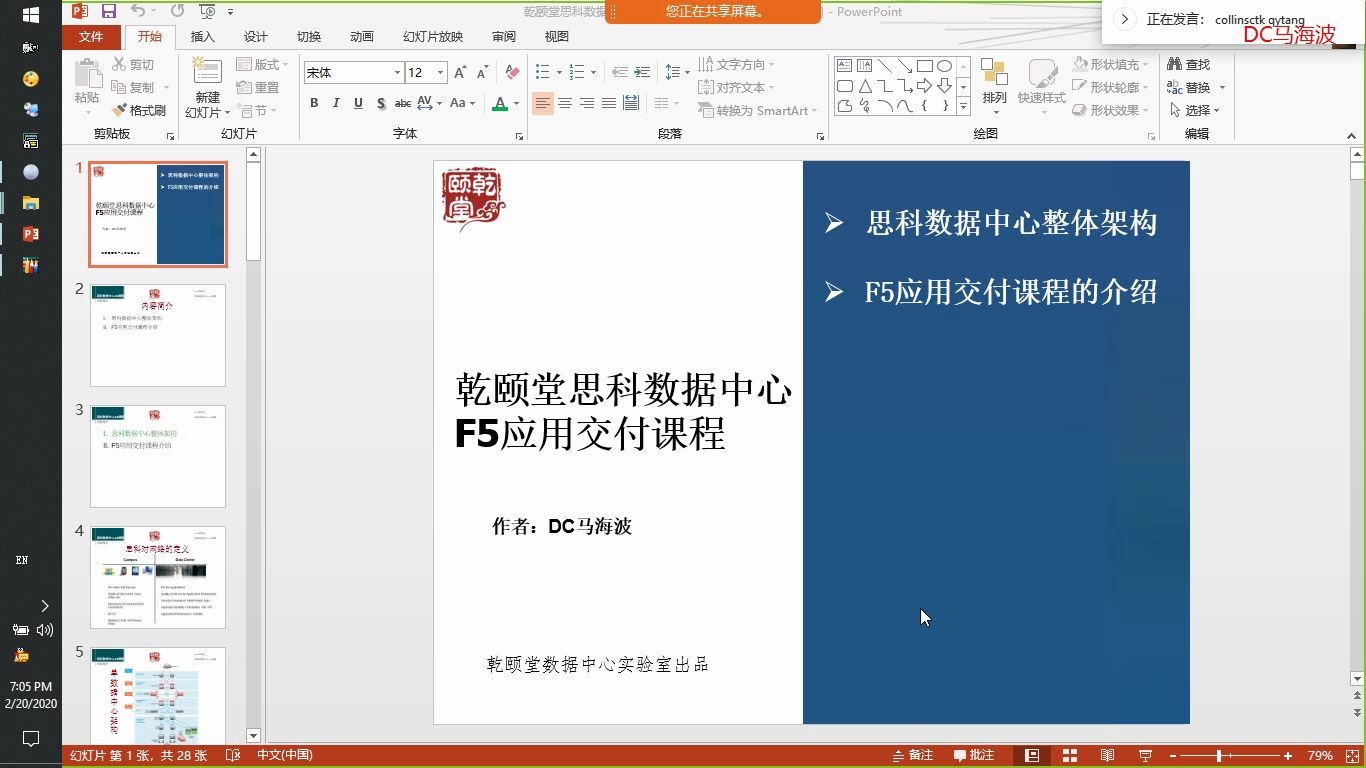Decrease list indent level

point(620,72)
